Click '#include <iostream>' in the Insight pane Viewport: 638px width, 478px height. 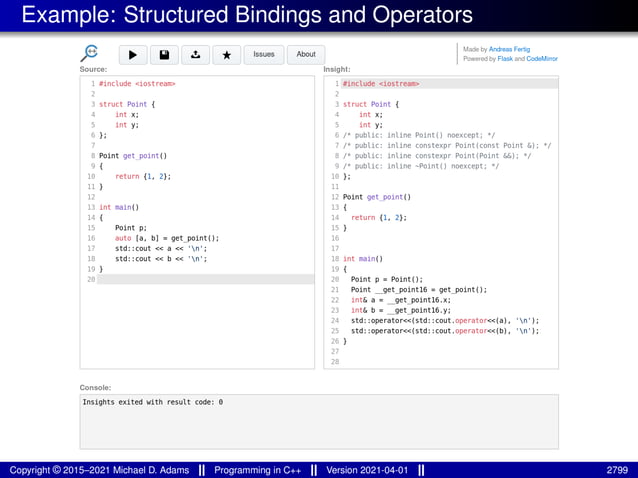tap(381, 83)
